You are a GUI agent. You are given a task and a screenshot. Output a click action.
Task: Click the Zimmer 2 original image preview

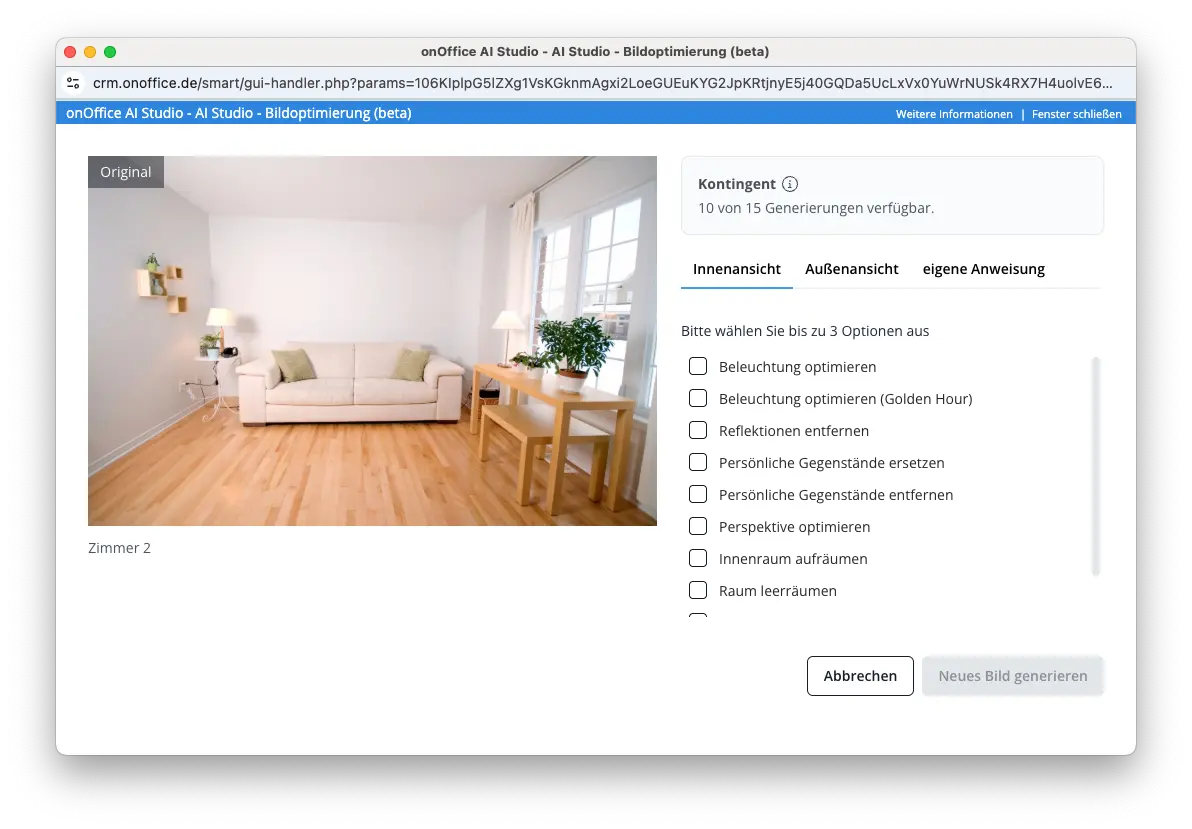tap(372, 340)
